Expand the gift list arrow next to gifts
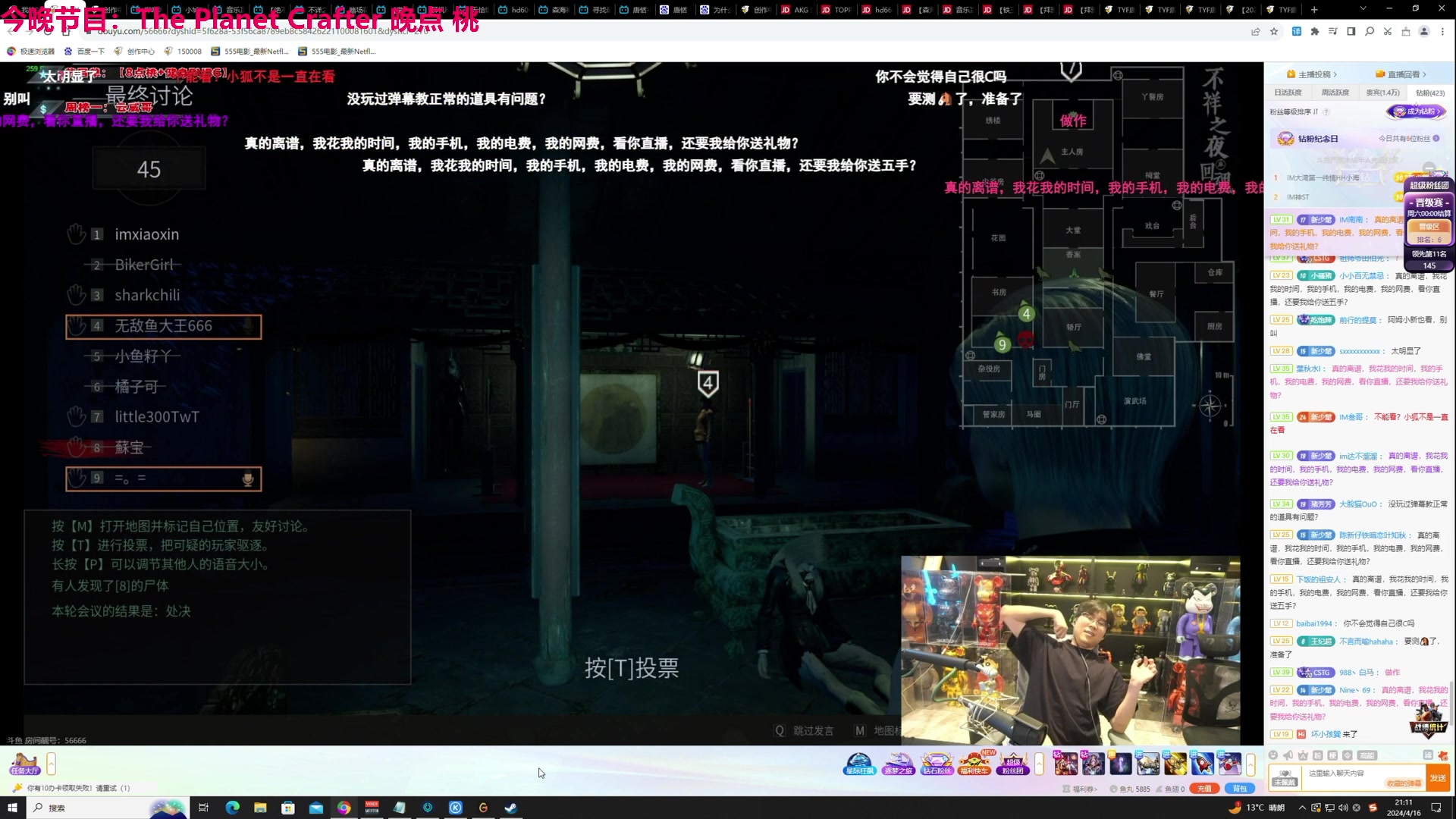 click(x=1250, y=763)
